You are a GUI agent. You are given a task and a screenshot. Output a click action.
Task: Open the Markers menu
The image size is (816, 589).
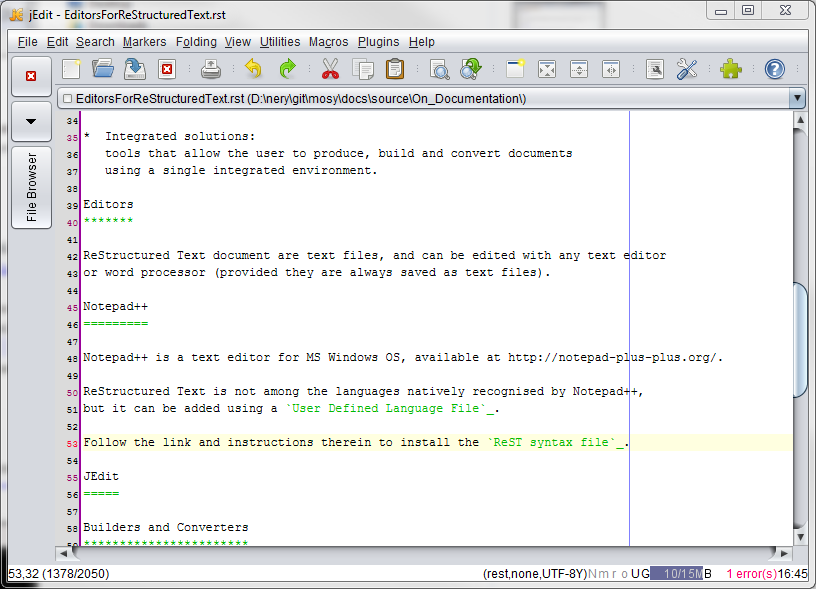click(x=145, y=42)
